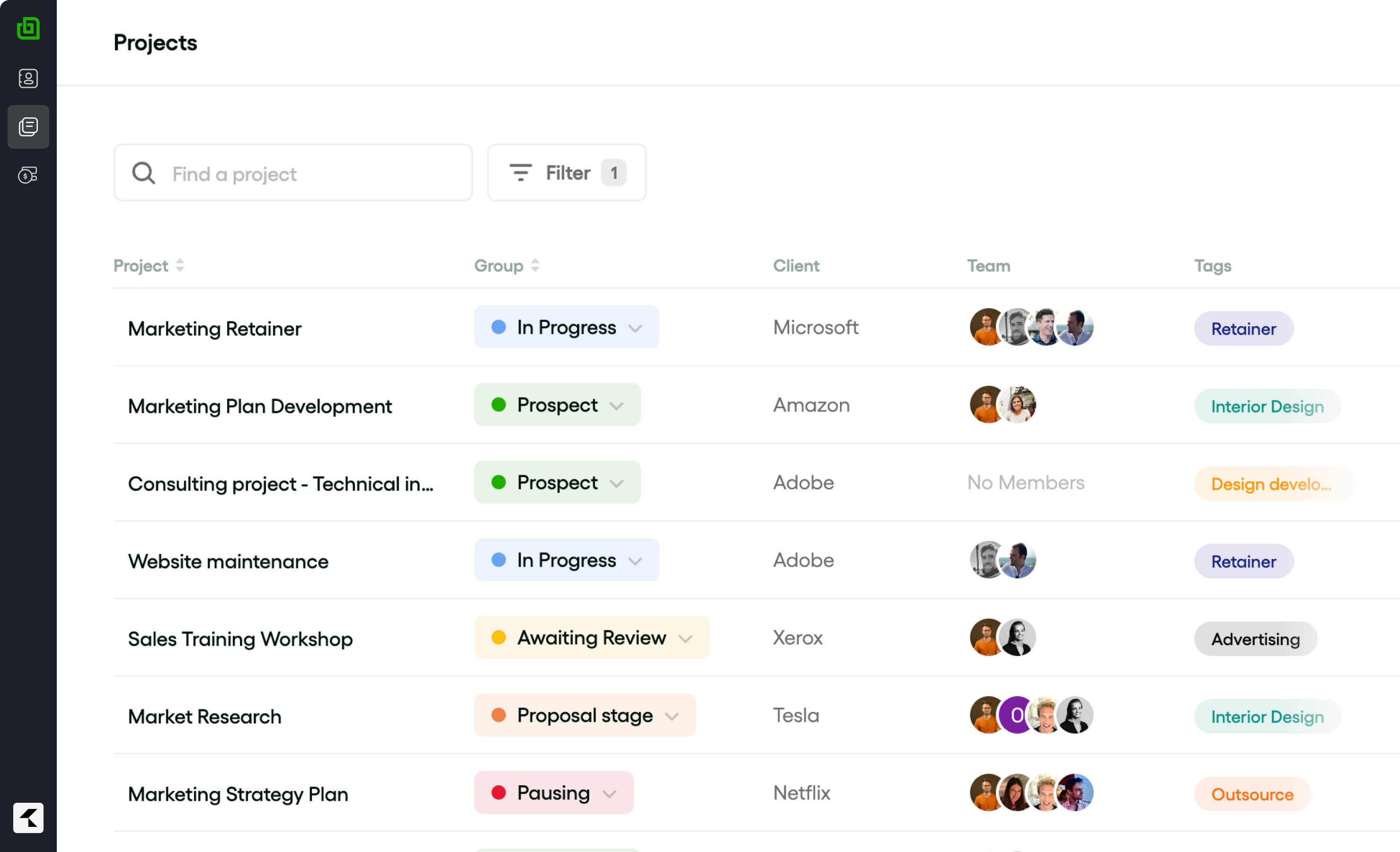1400x852 pixels.
Task: Click the Advertising tag
Action: click(1255, 639)
